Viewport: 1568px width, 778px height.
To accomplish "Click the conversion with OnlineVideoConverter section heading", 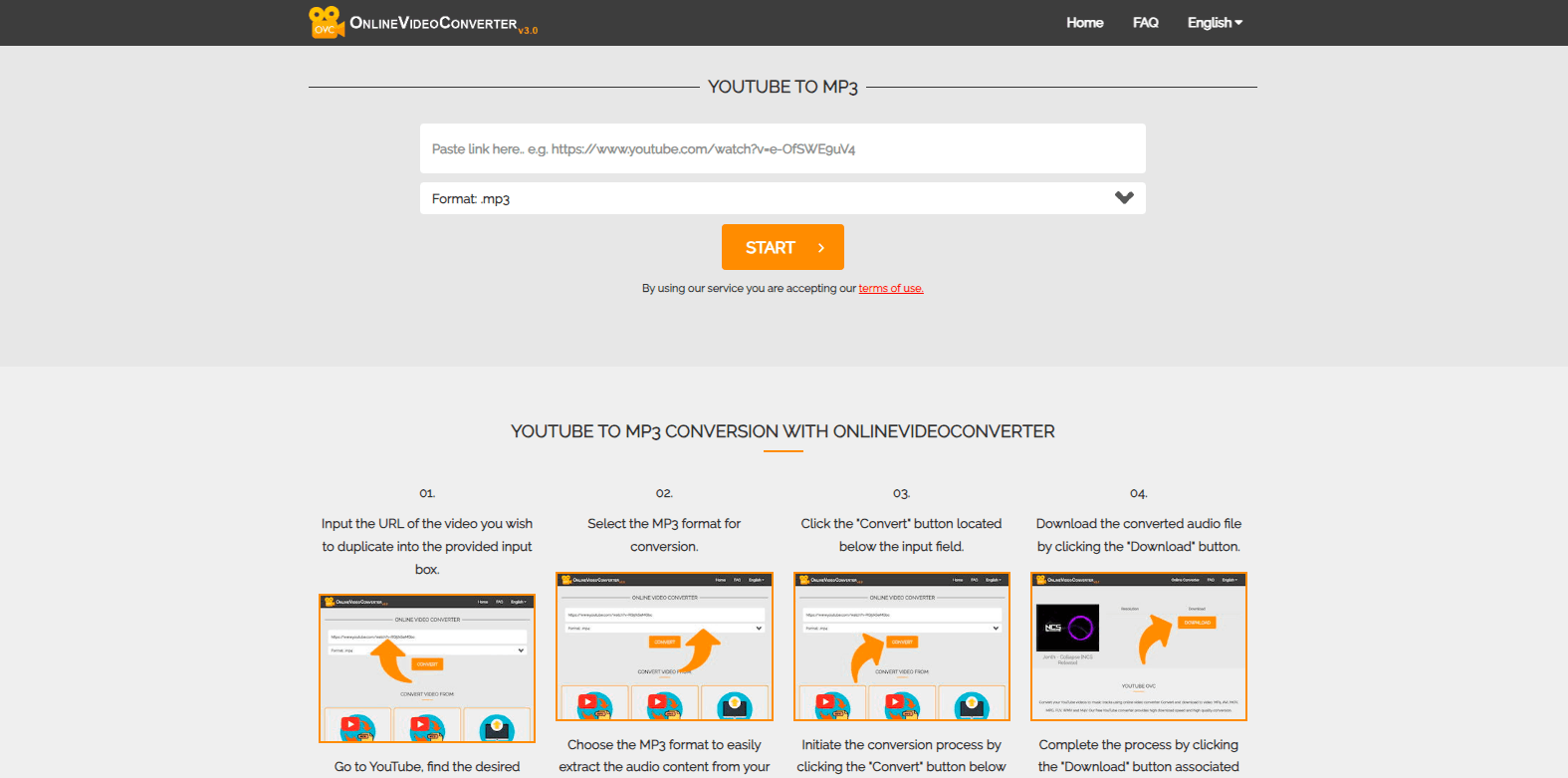I will (x=783, y=431).
